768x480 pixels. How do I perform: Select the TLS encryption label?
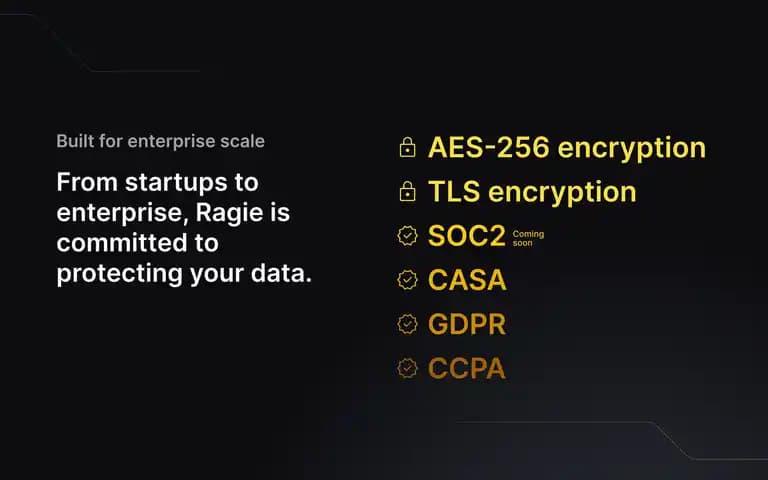click(532, 192)
